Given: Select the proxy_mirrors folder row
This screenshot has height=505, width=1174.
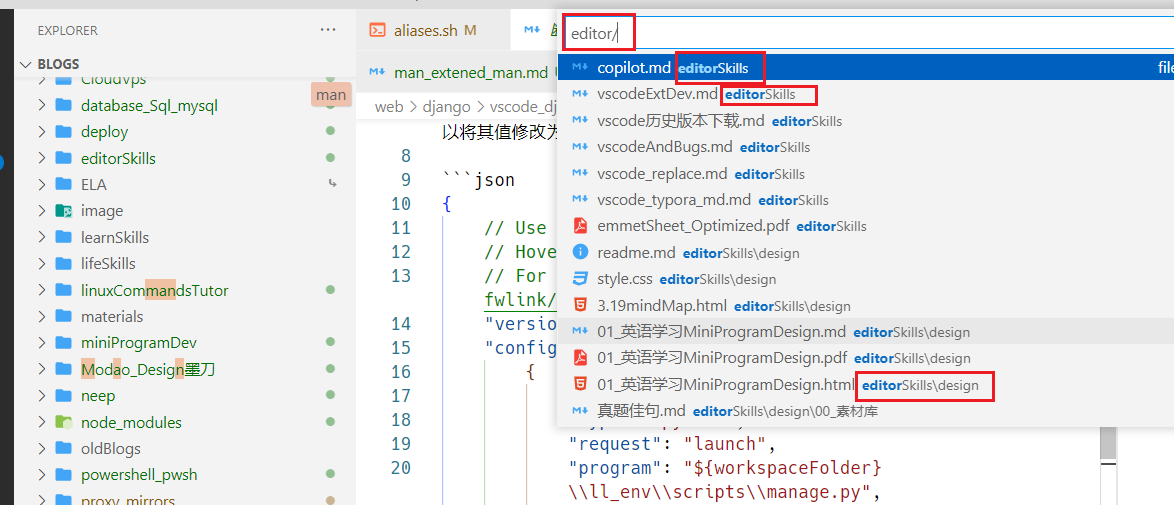Looking at the screenshot, I should pyautogui.click(x=186, y=499).
